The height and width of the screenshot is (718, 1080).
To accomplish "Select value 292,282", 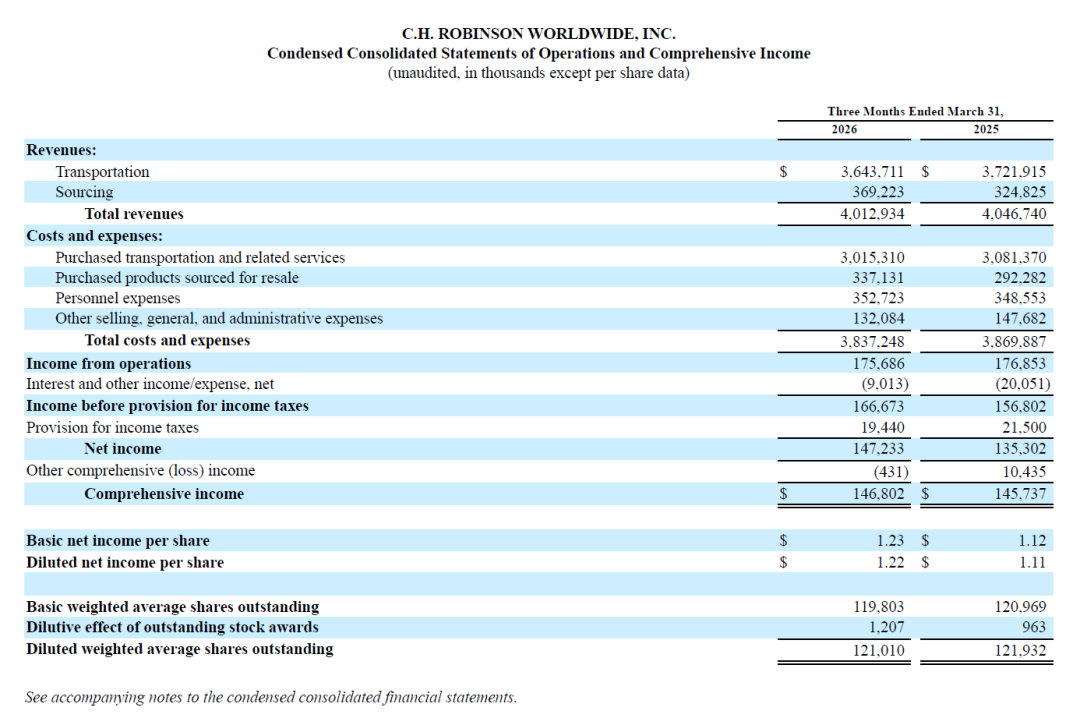I will [x=1020, y=278].
